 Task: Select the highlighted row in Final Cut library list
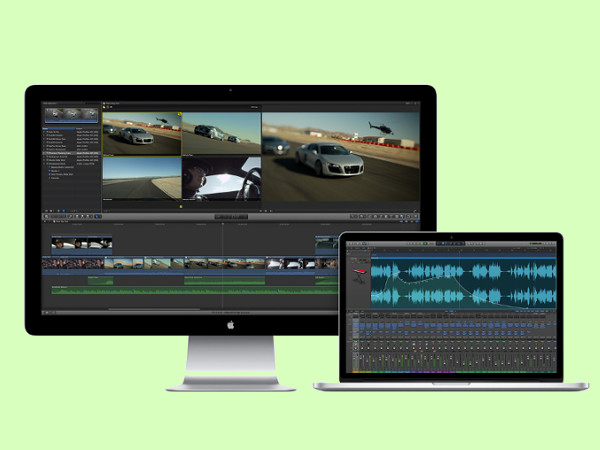click(x=71, y=153)
